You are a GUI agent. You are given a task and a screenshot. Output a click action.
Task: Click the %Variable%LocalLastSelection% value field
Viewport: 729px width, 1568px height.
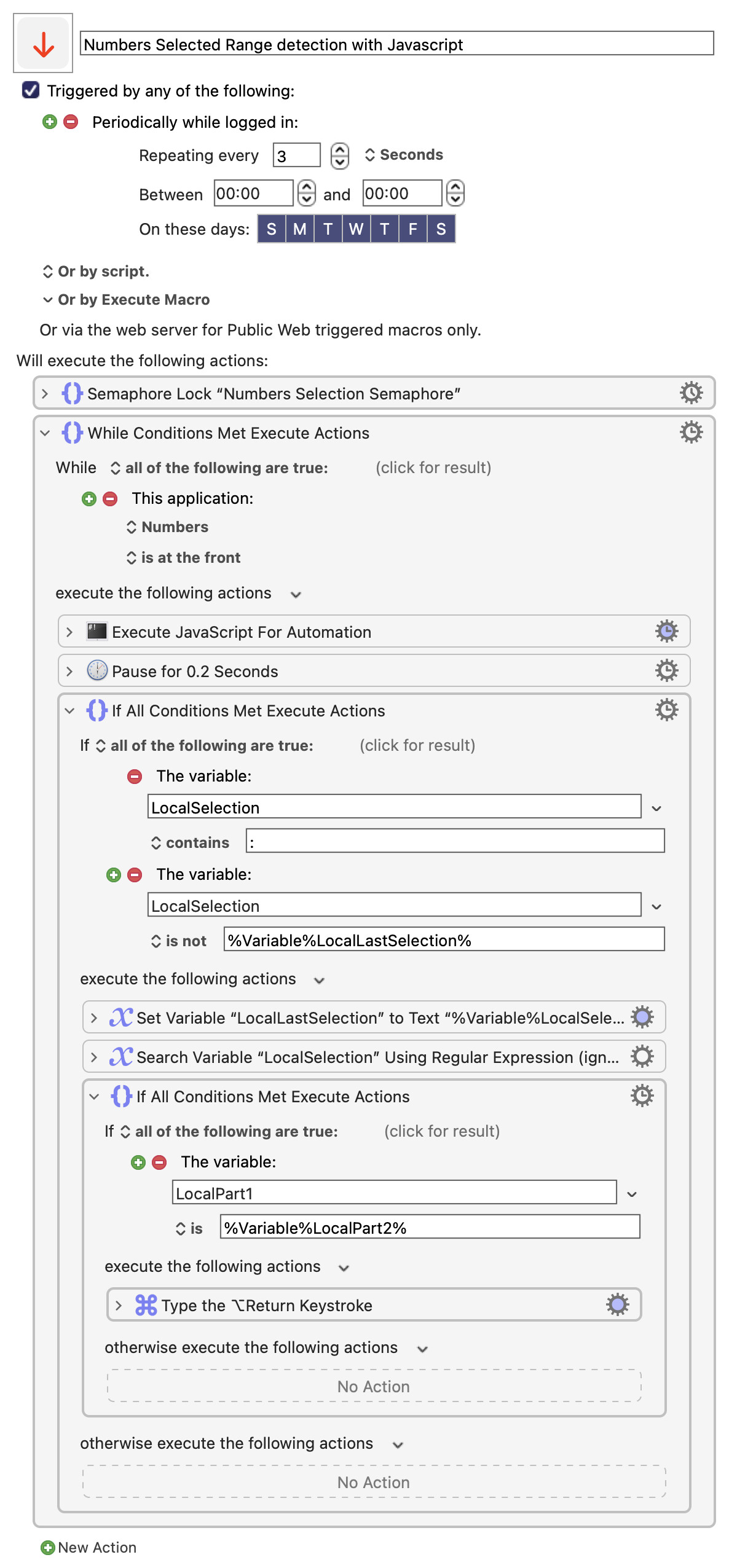(444, 939)
